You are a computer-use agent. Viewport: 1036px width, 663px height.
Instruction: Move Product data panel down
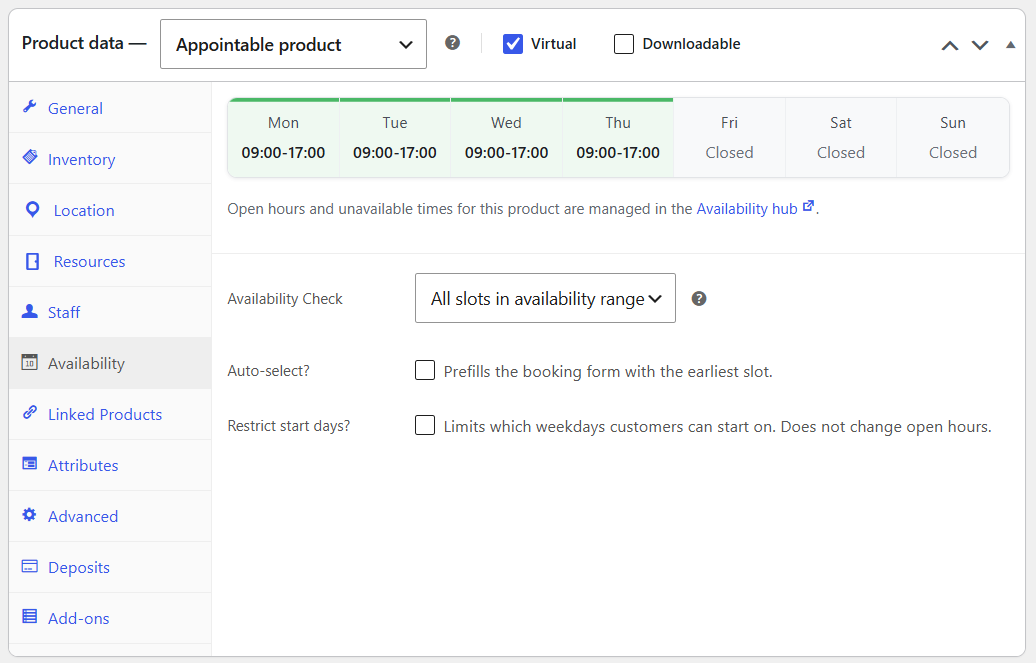pos(980,45)
